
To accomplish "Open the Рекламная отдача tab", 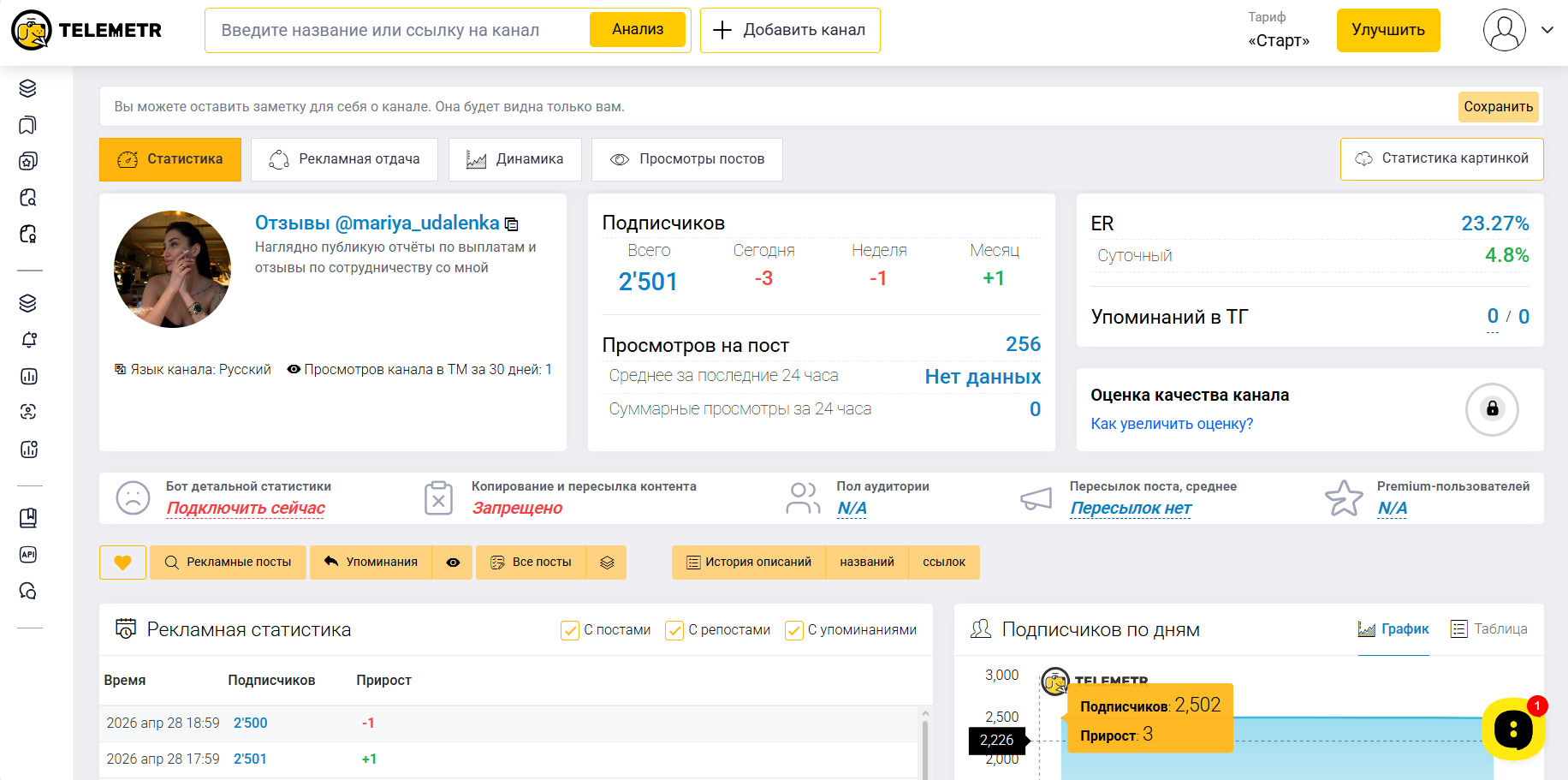I will pyautogui.click(x=344, y=159).
